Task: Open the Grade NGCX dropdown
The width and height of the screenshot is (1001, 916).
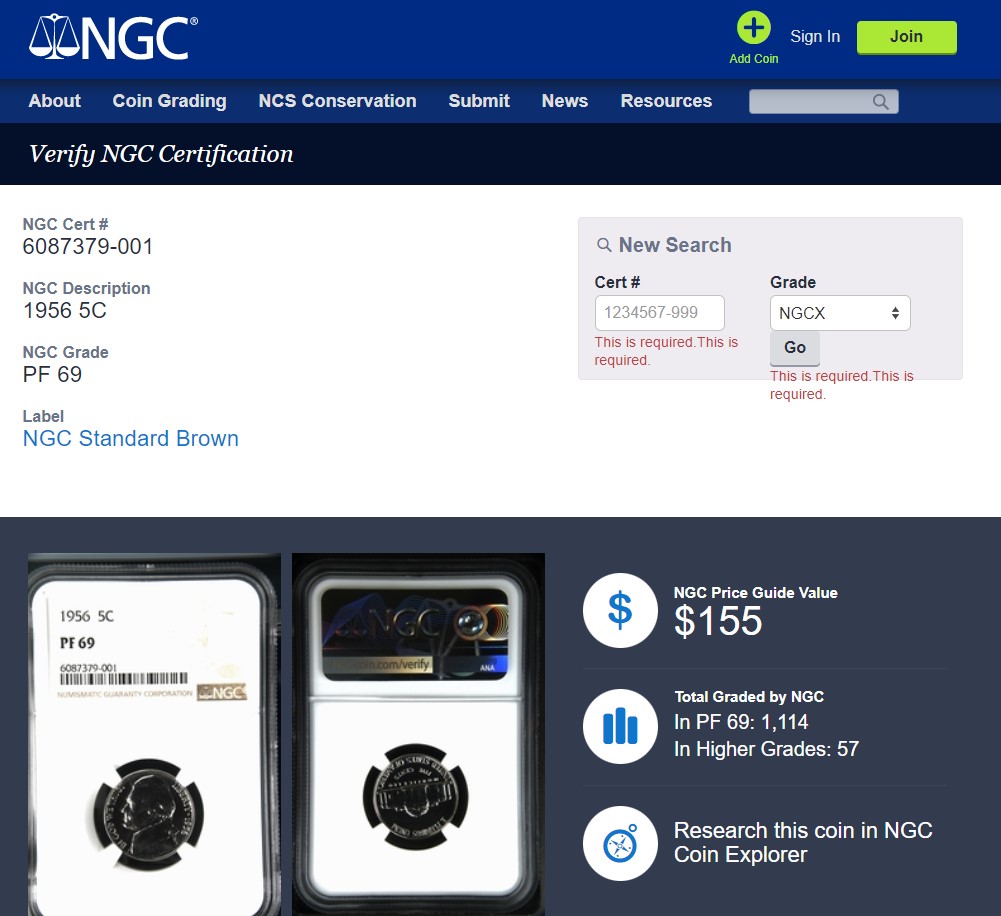Action: (x=840, y=313)
